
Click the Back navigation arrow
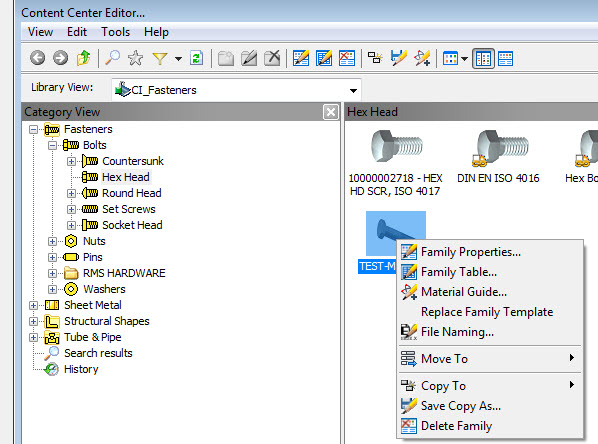37,58
